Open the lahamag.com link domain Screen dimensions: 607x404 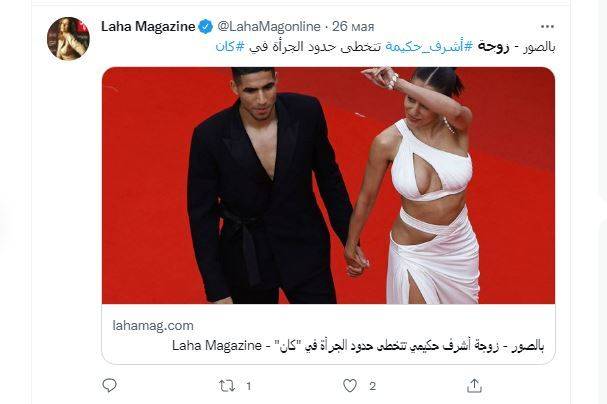click(x=153, y=325)
